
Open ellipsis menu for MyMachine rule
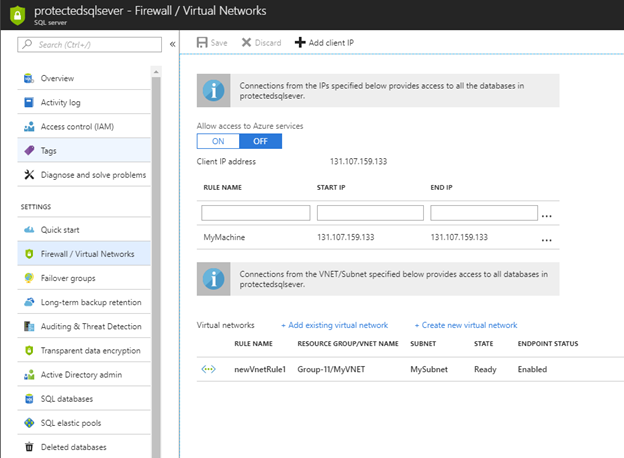pos(546,240)
